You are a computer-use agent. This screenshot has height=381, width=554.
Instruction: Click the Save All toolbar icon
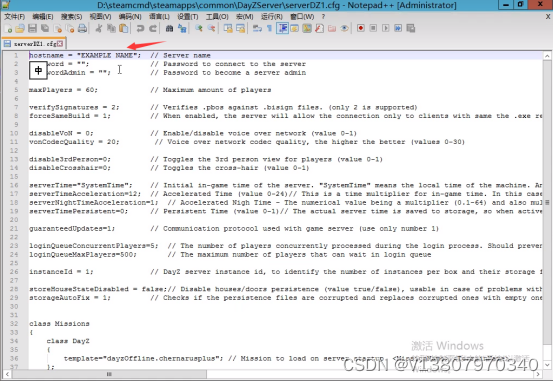45,29
